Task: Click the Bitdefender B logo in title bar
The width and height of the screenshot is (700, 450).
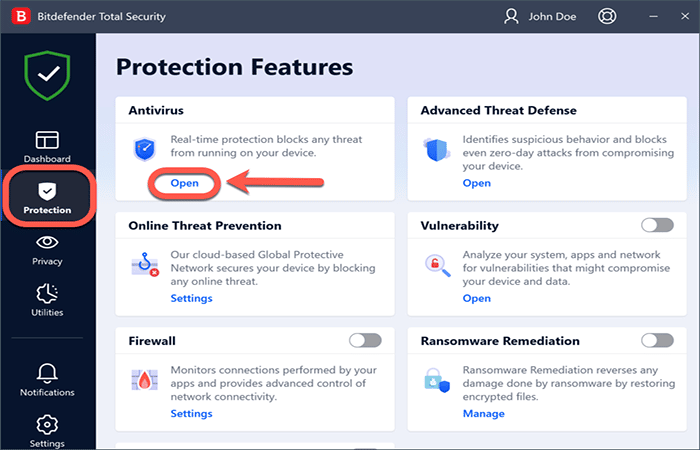Action: (x=17, y=16)
